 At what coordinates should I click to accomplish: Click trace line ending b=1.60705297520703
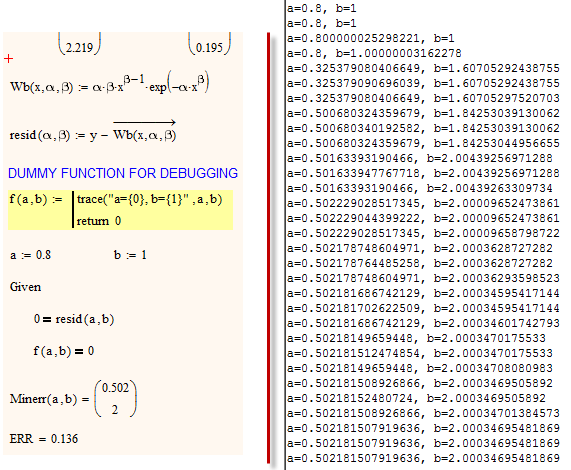click(x=423, y=98)
